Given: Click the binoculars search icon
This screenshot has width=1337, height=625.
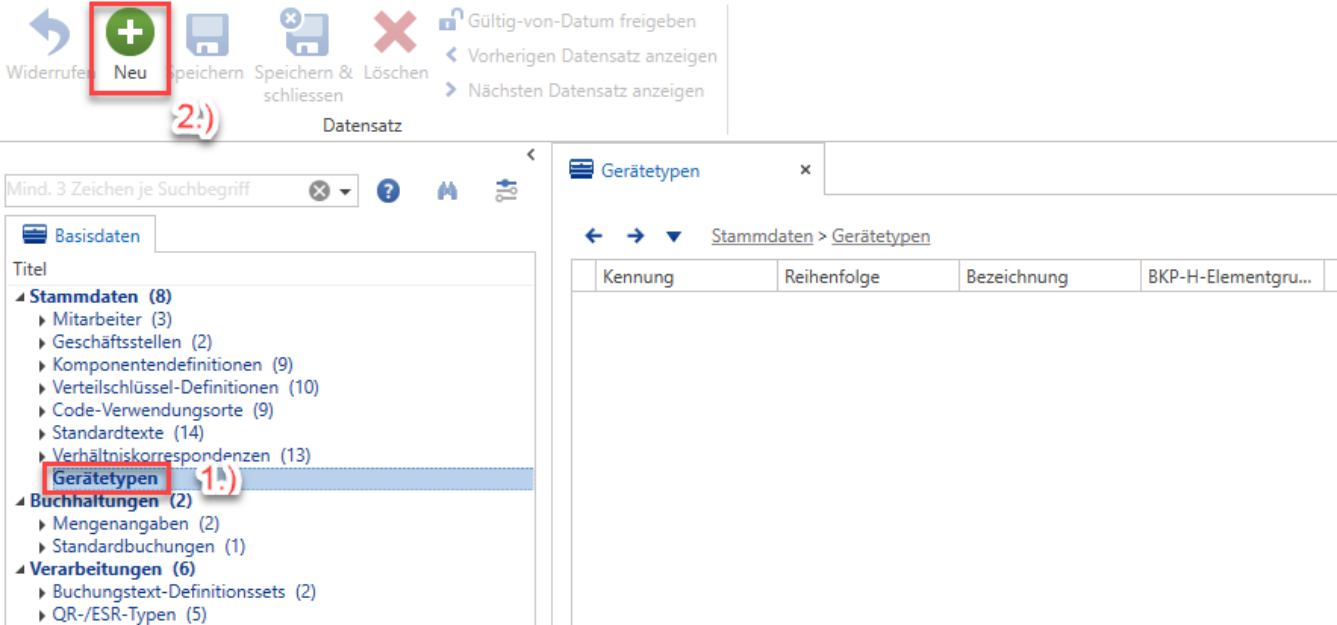Looking at the screenshot, I should click(447, 190).
